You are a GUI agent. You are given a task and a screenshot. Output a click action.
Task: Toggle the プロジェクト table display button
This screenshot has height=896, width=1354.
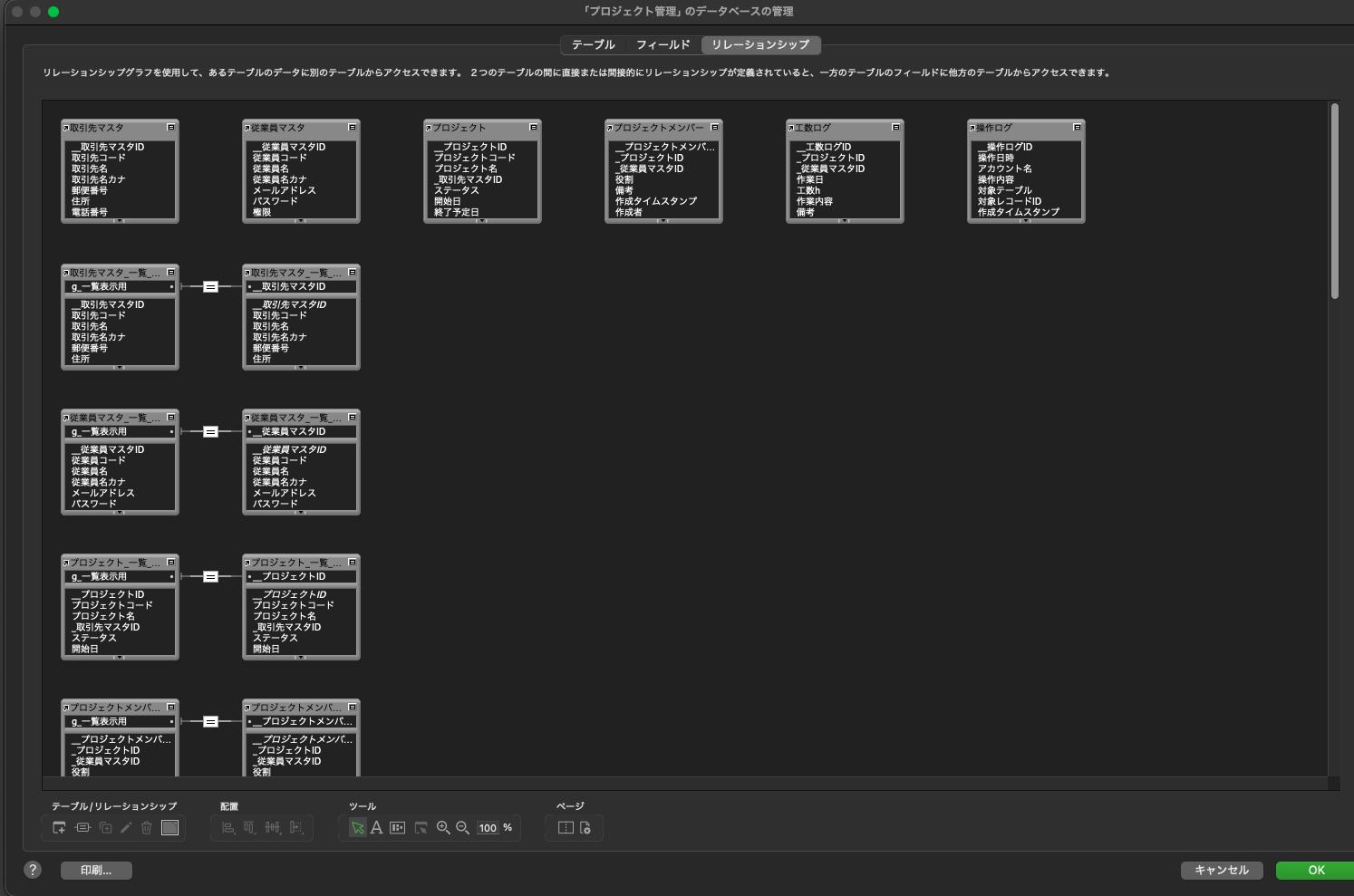pos(533,128)
